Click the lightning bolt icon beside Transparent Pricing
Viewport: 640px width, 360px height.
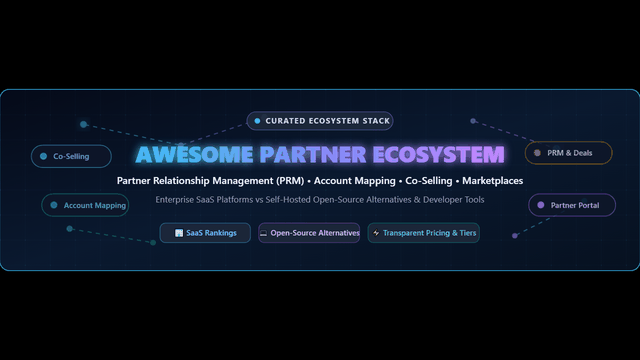tap(376, 233)
